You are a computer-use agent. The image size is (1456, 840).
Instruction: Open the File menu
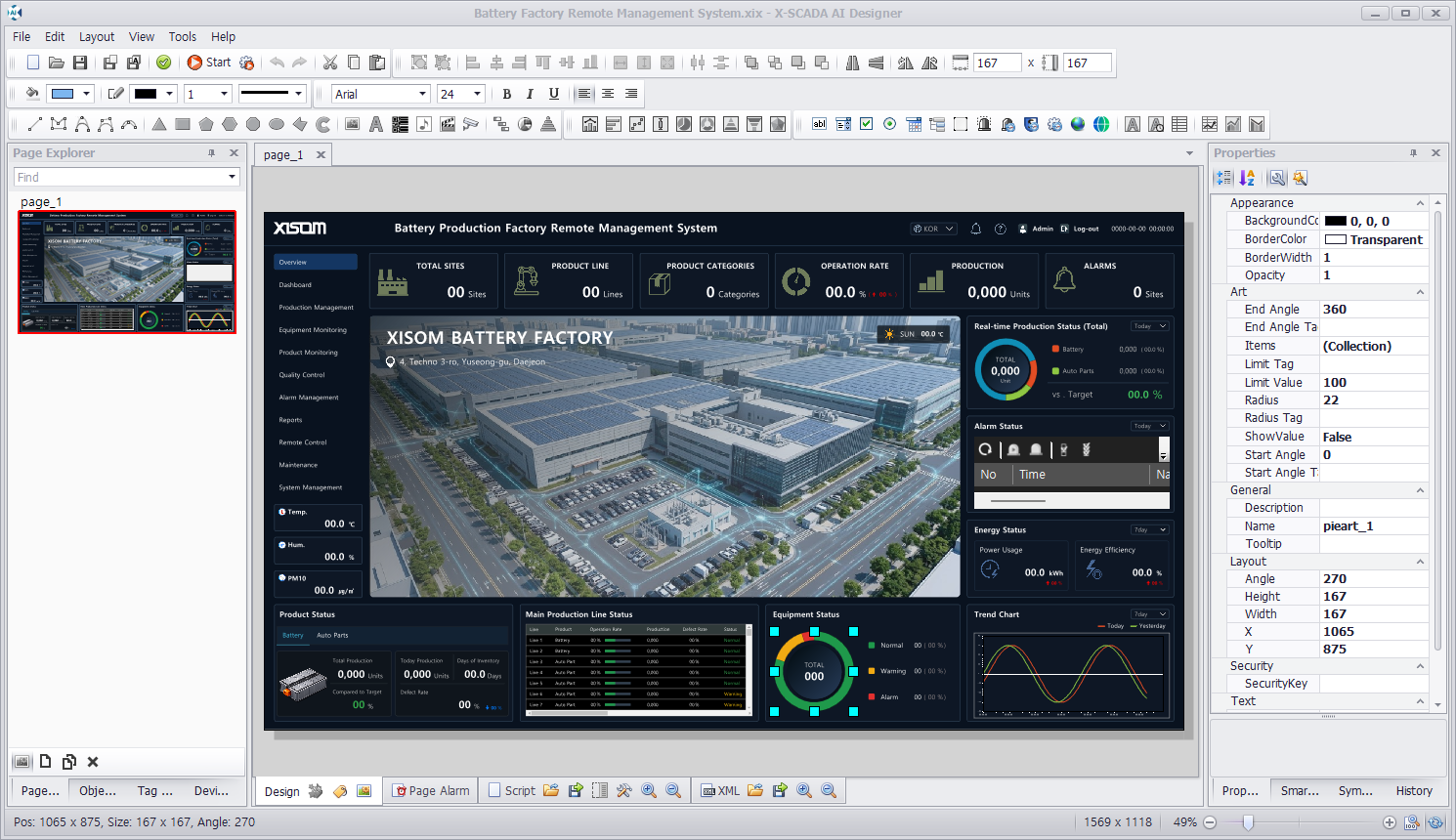tap(21, 36)
